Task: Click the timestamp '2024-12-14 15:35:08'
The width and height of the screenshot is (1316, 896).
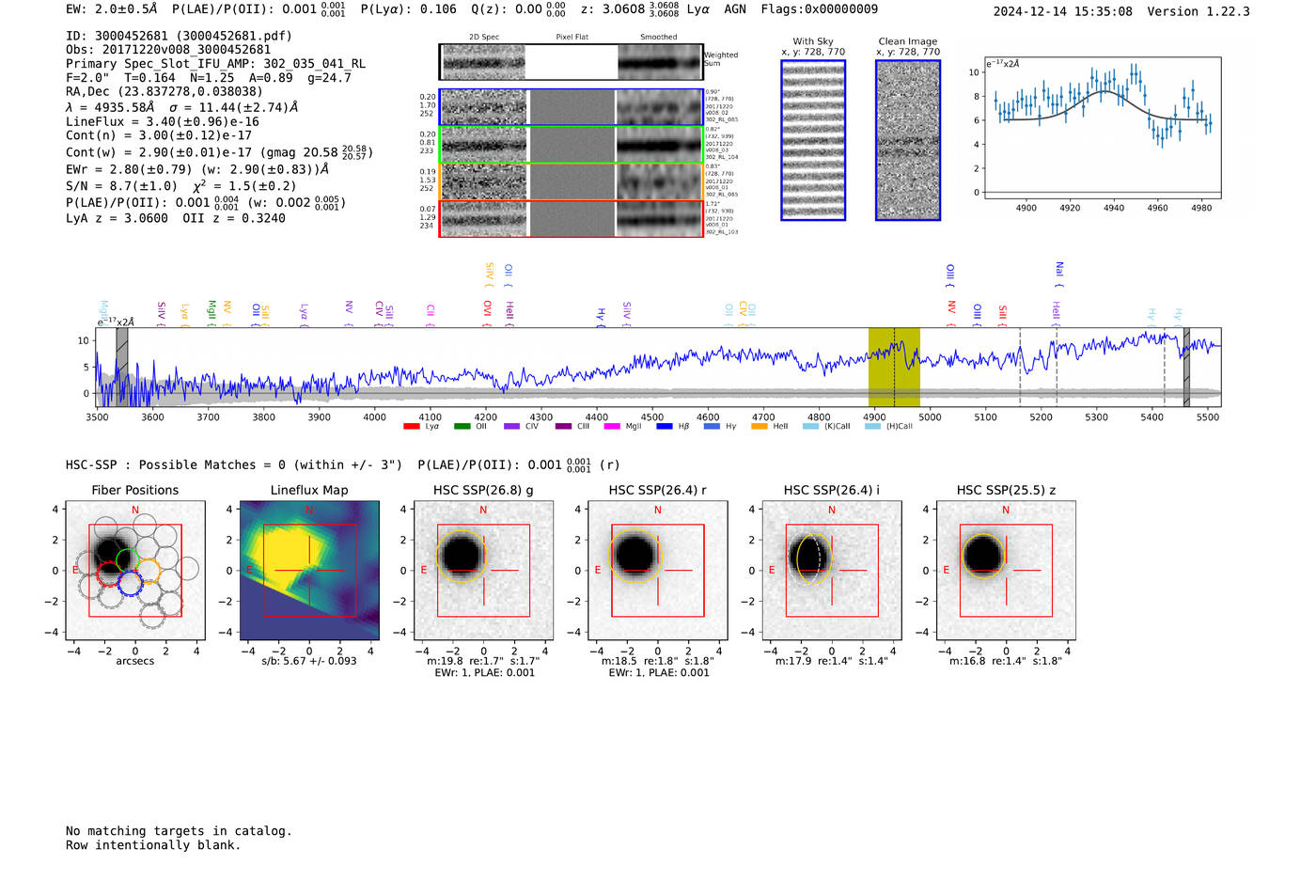Action: pos(1063,11)
